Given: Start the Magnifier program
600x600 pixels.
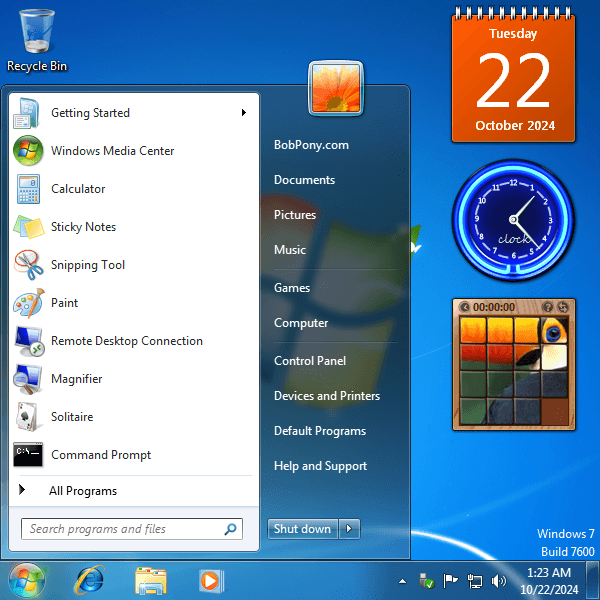Looking at the screenshot, I should (x=76, y=379).
